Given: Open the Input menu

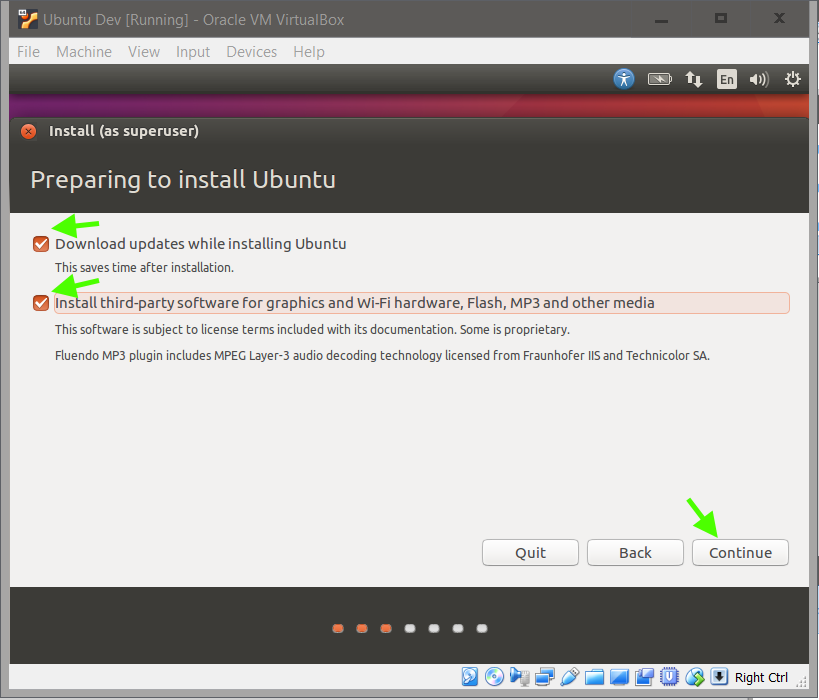Looking at the screenshot, I should (x=193, y=52).
